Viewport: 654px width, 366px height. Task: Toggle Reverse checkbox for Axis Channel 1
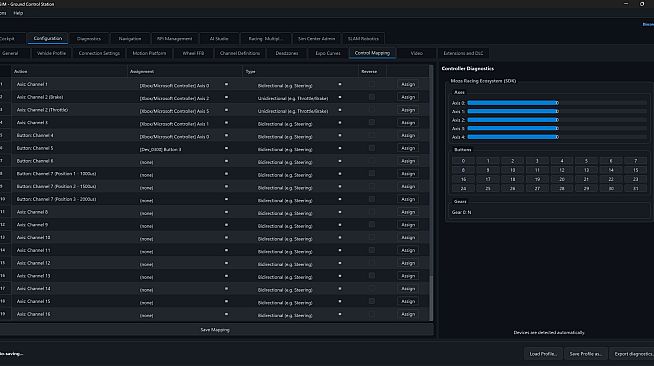(372, 84)
